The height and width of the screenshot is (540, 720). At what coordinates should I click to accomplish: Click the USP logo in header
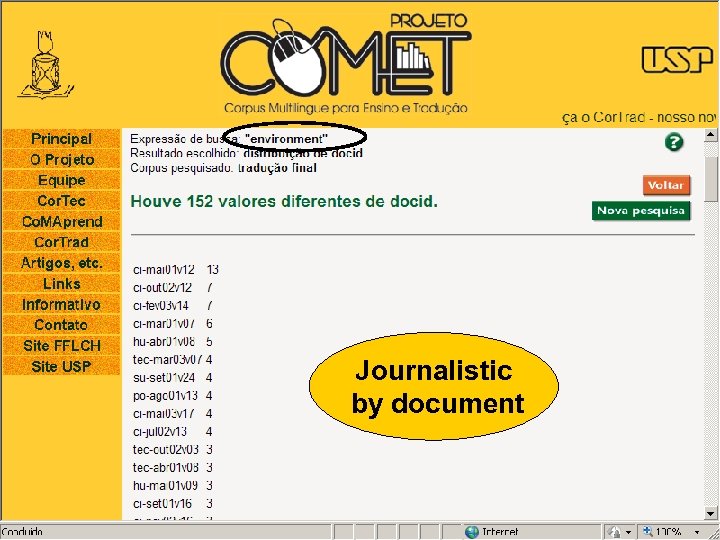[677, 60]
